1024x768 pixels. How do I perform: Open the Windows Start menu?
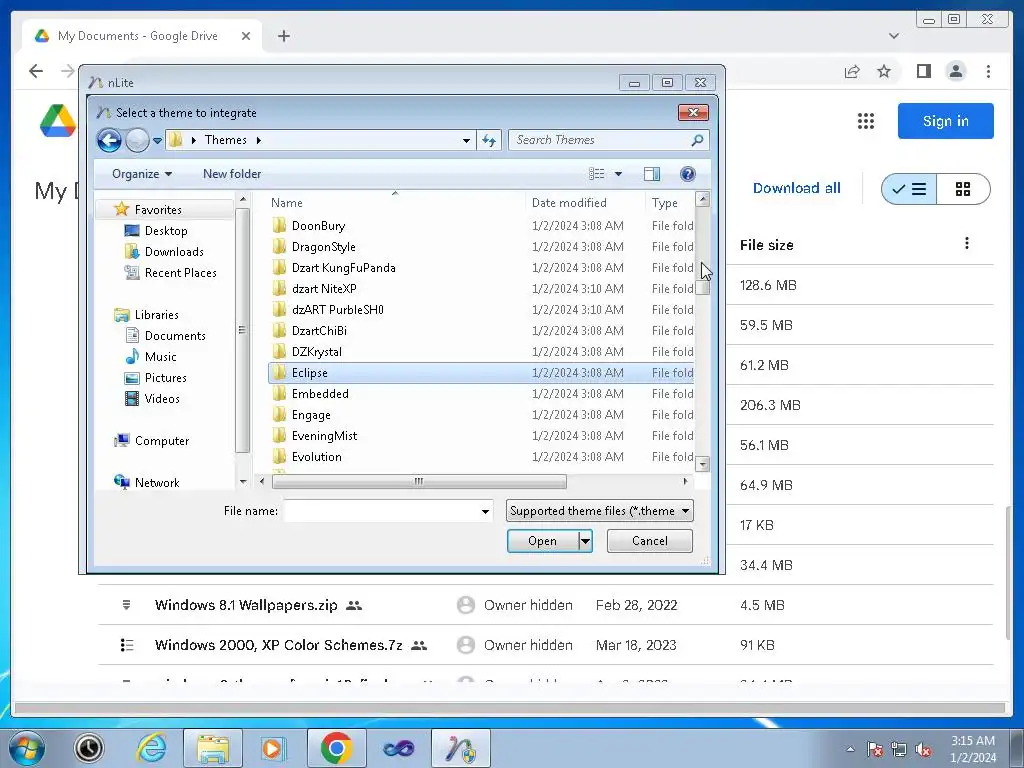click(x=27, y=748)
